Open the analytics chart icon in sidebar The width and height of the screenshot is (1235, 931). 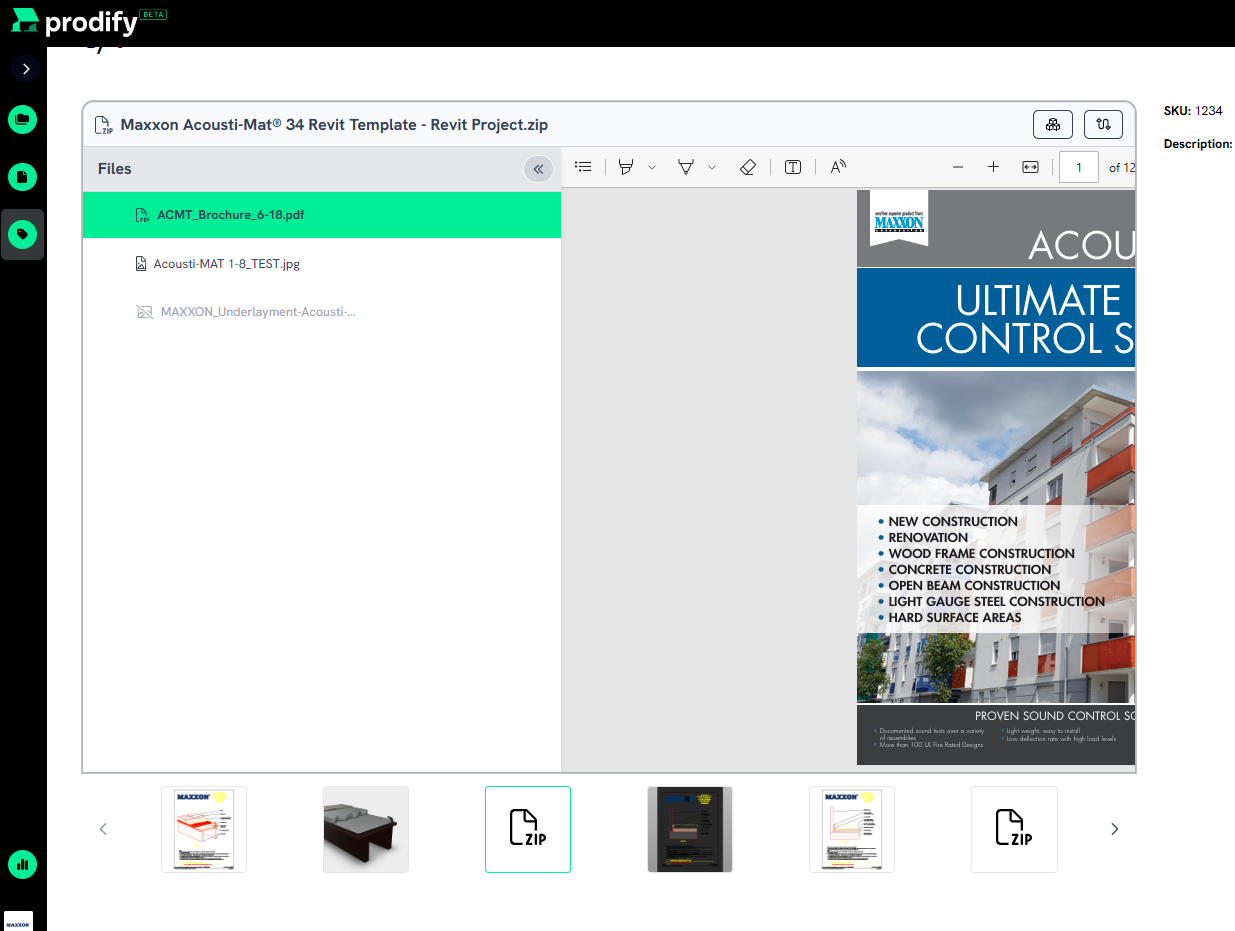click(23, 864)
